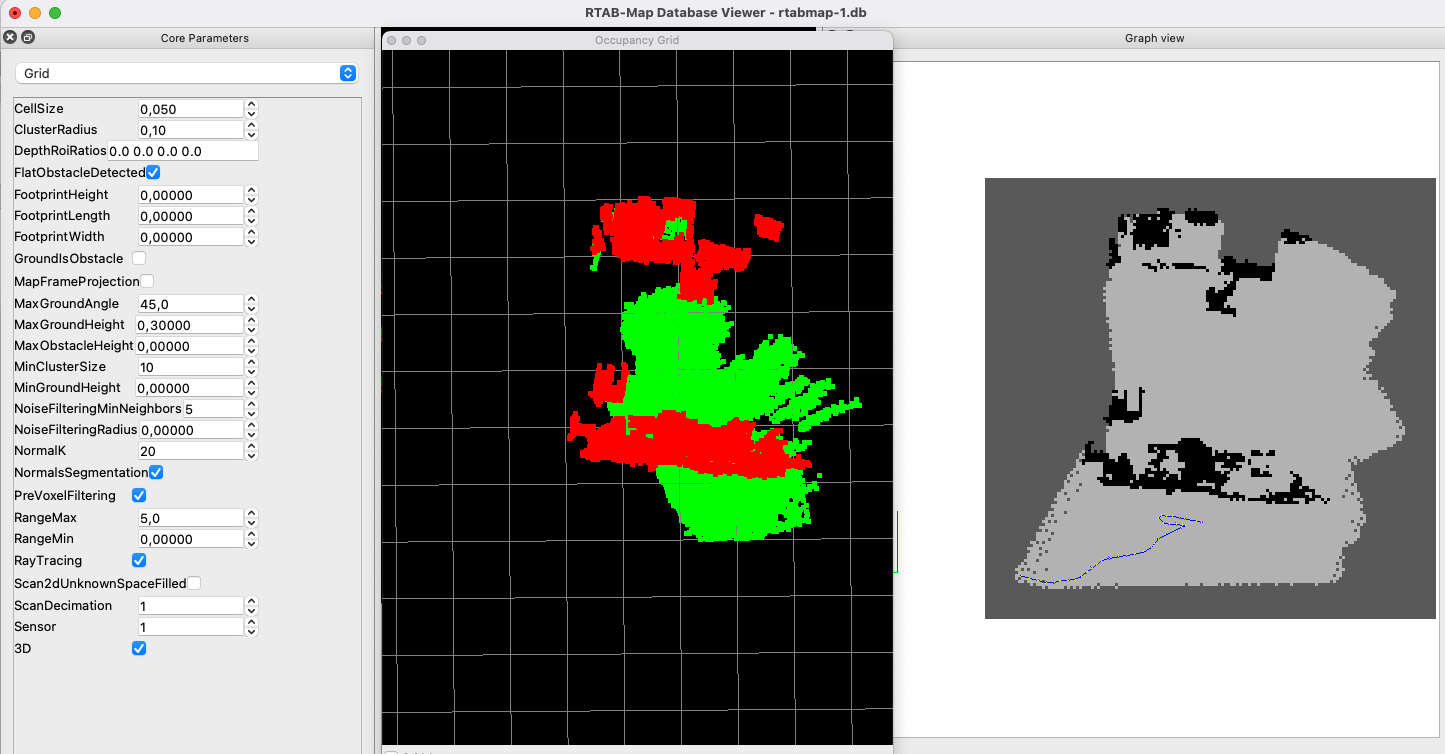Increase RangeMax using its spinner
Image resolution: width=1445 pixels, height=754 pixels.
tap(251, 513)
